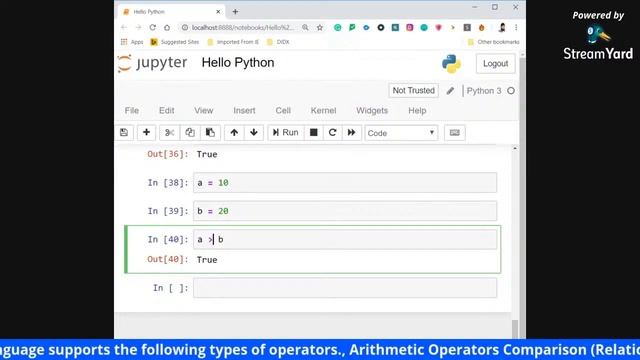Paste cells below icon

tap(210, 133)
